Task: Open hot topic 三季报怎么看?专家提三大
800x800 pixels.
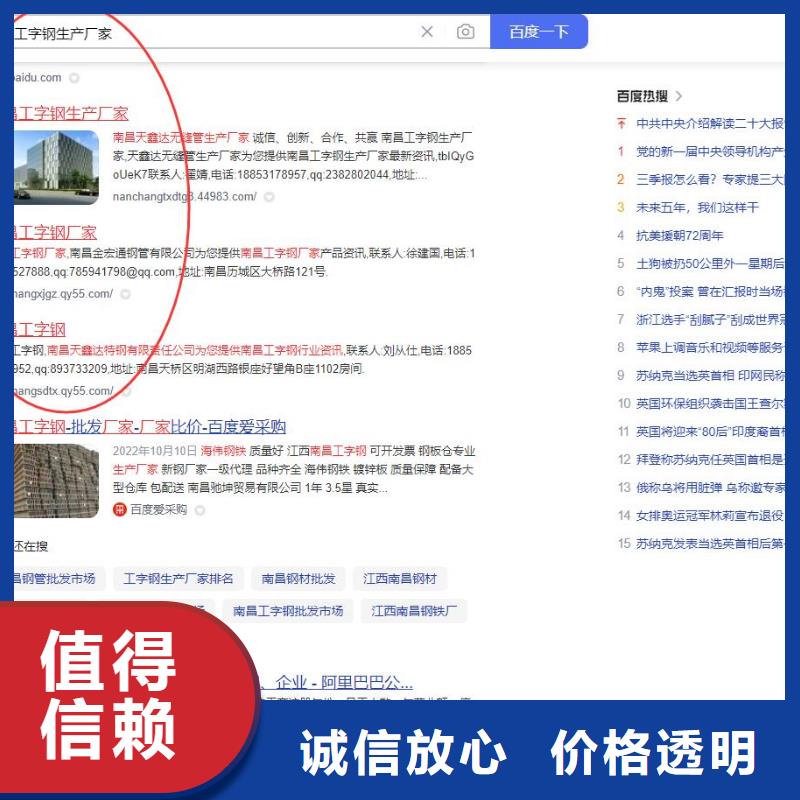Action: pos(710,180)
